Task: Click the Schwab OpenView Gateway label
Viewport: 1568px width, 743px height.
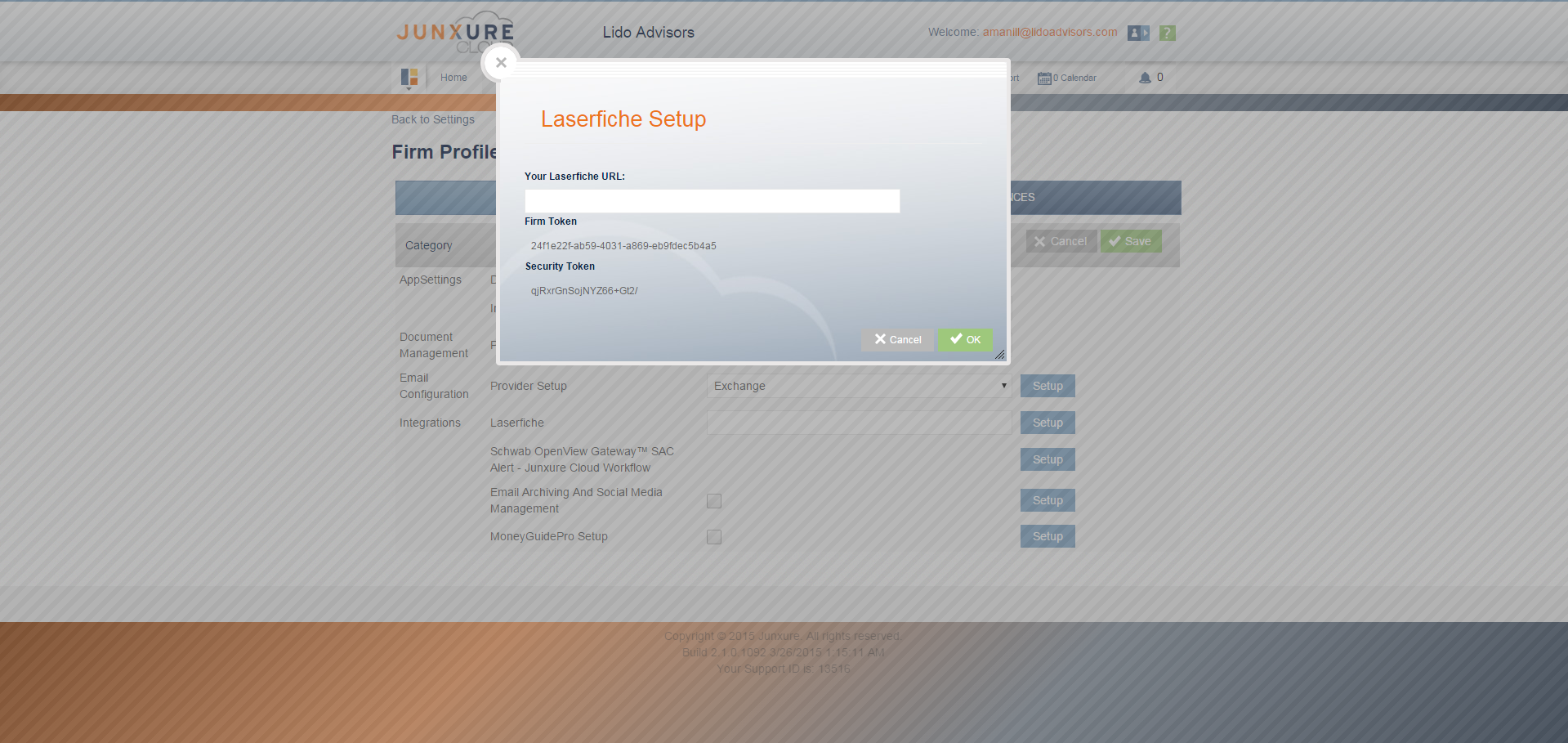Action: (x=582, y=459)
